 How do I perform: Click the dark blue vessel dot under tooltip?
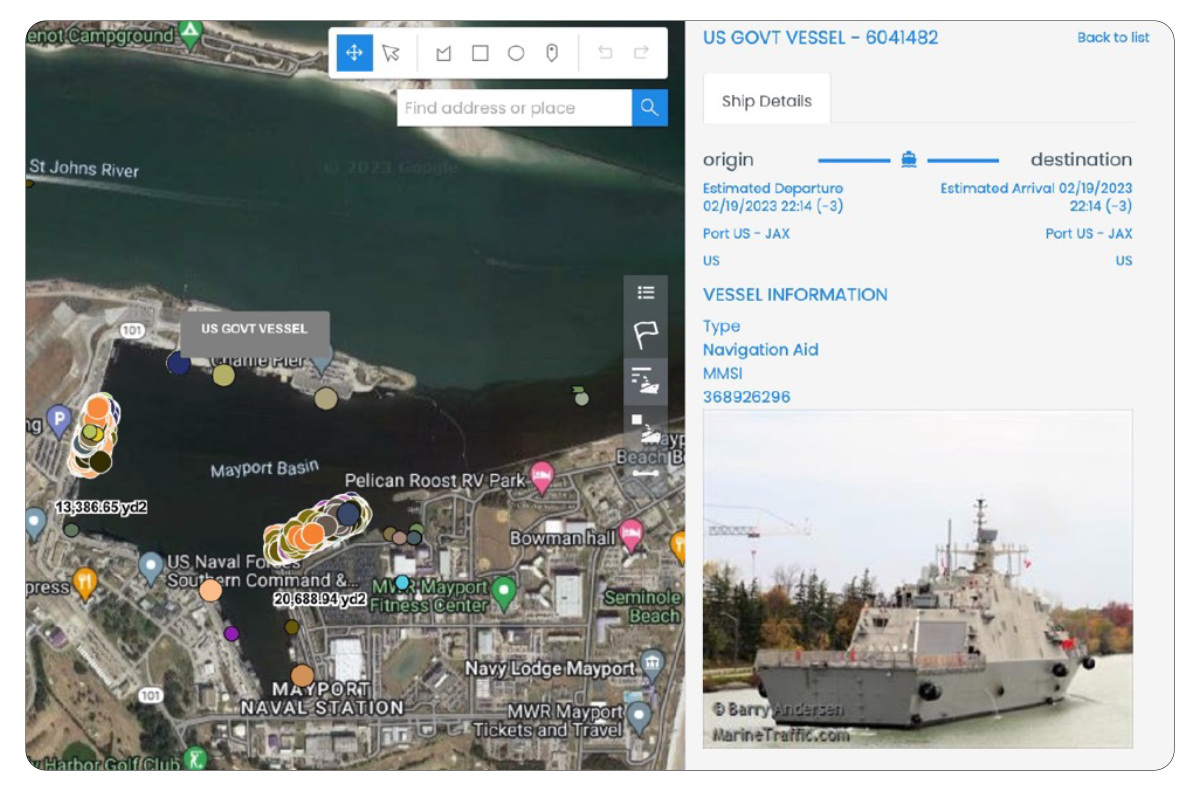pyautogui.click(x=178, y=362)
